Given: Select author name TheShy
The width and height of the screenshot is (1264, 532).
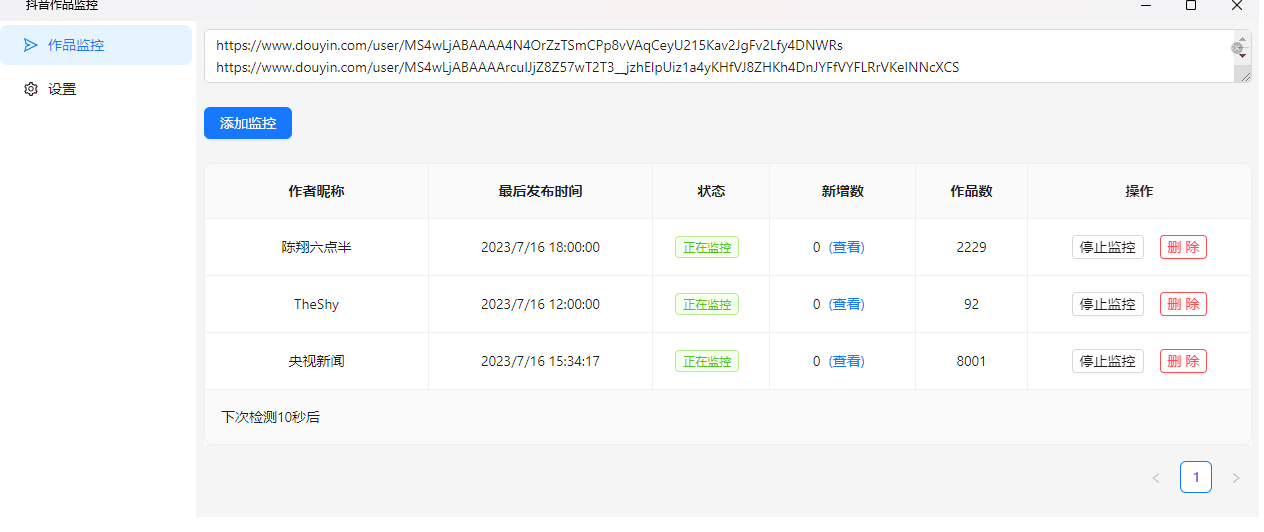Looking at the screenshot, I should [317, 304].
